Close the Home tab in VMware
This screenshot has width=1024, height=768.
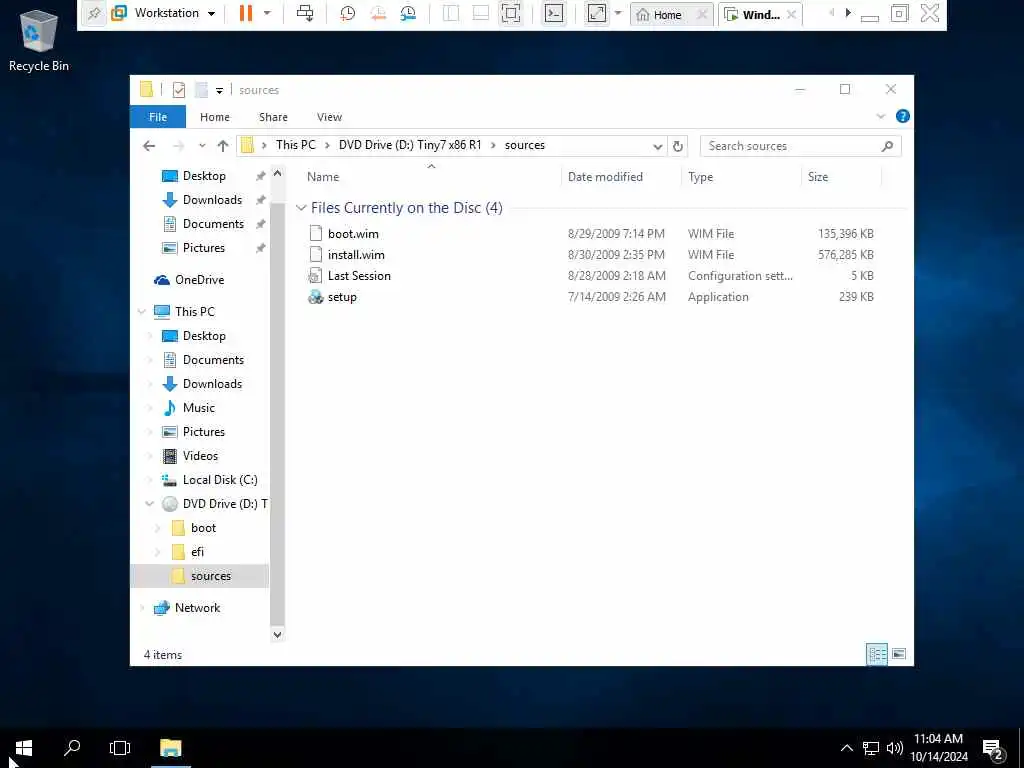point(702,14)
